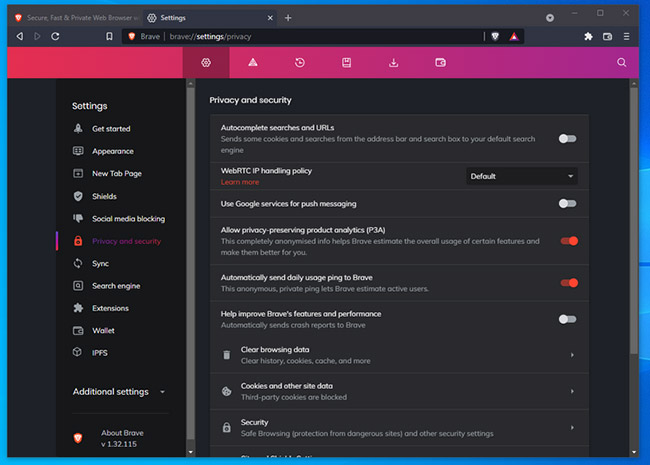Click the Social media blocking thumbs-down icon

click(x=78, y=218)
